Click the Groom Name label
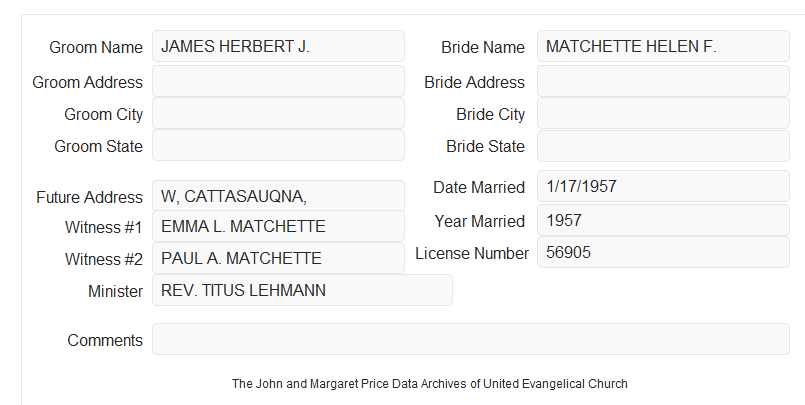 tap(96, 47)
